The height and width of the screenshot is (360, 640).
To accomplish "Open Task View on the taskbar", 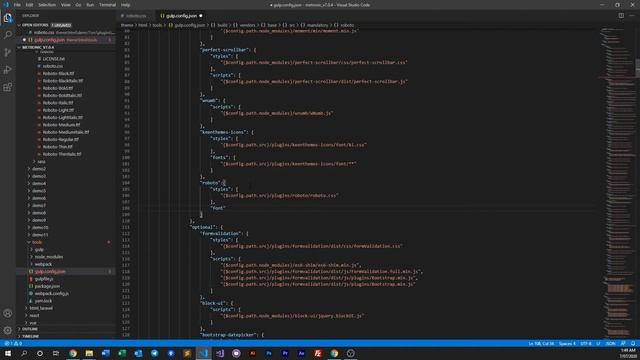I will pos(56,353).
